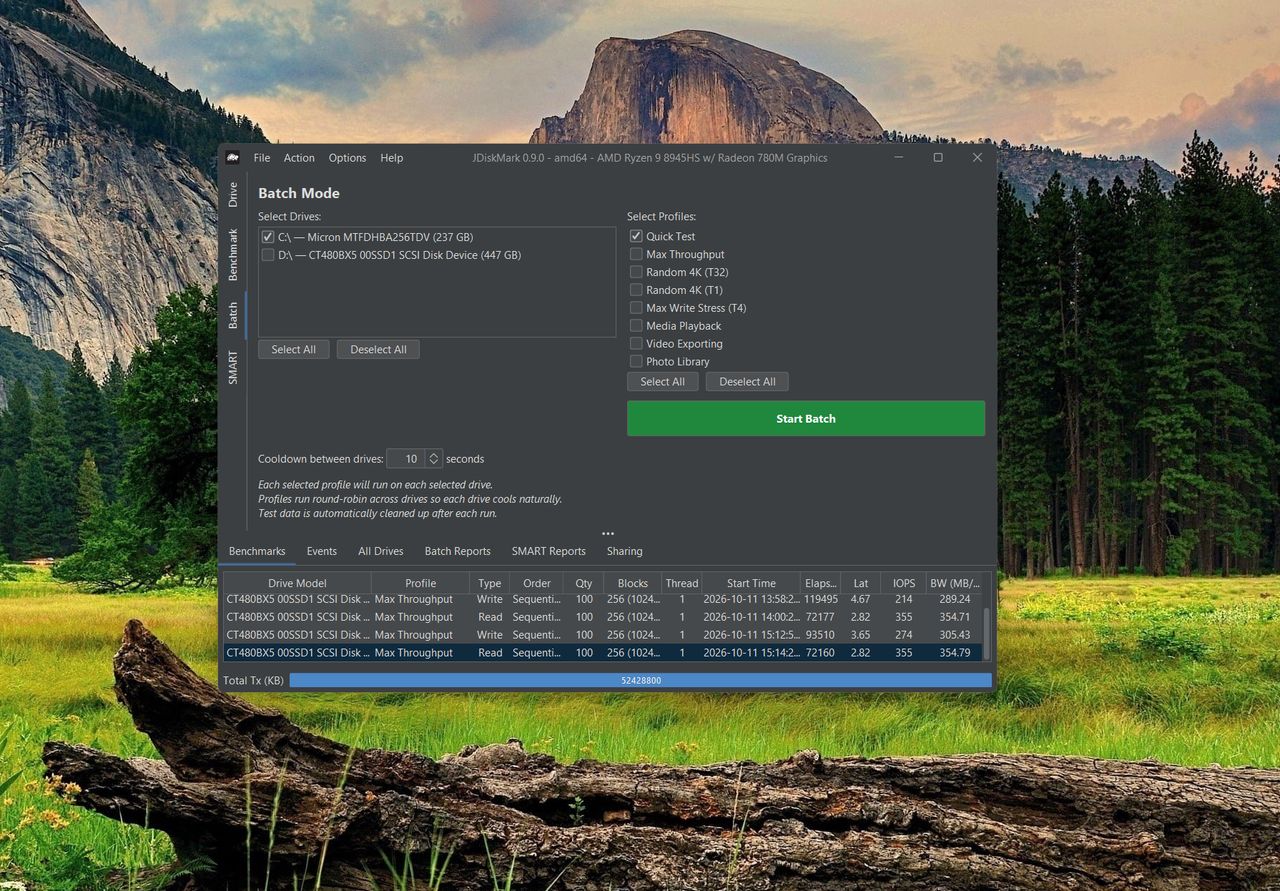Start the batch with the green button
The width and height of the screenshot is (1280, 891).
[x=806, y=419]
